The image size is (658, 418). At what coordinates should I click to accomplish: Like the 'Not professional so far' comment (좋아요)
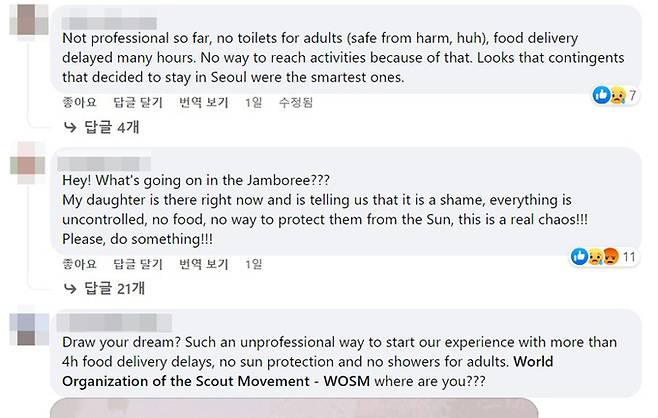tap(79, 102)
